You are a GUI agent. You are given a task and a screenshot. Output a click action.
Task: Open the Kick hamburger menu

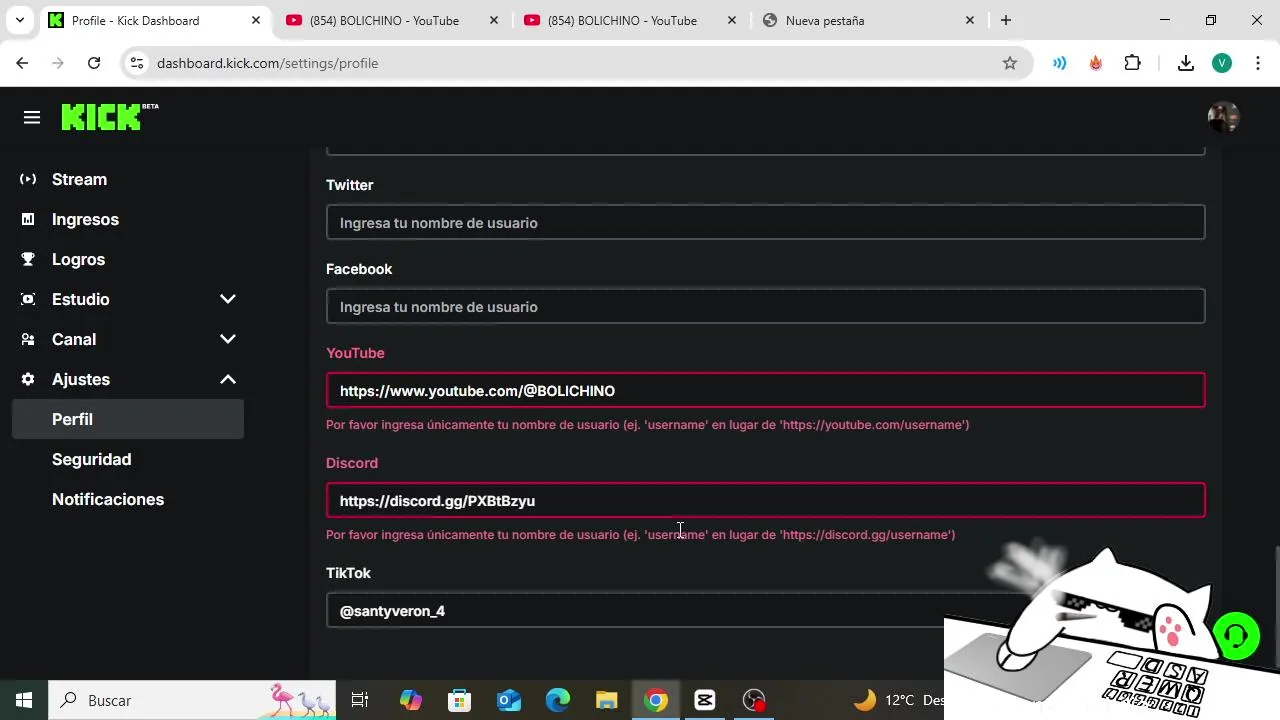coord(32,118)
